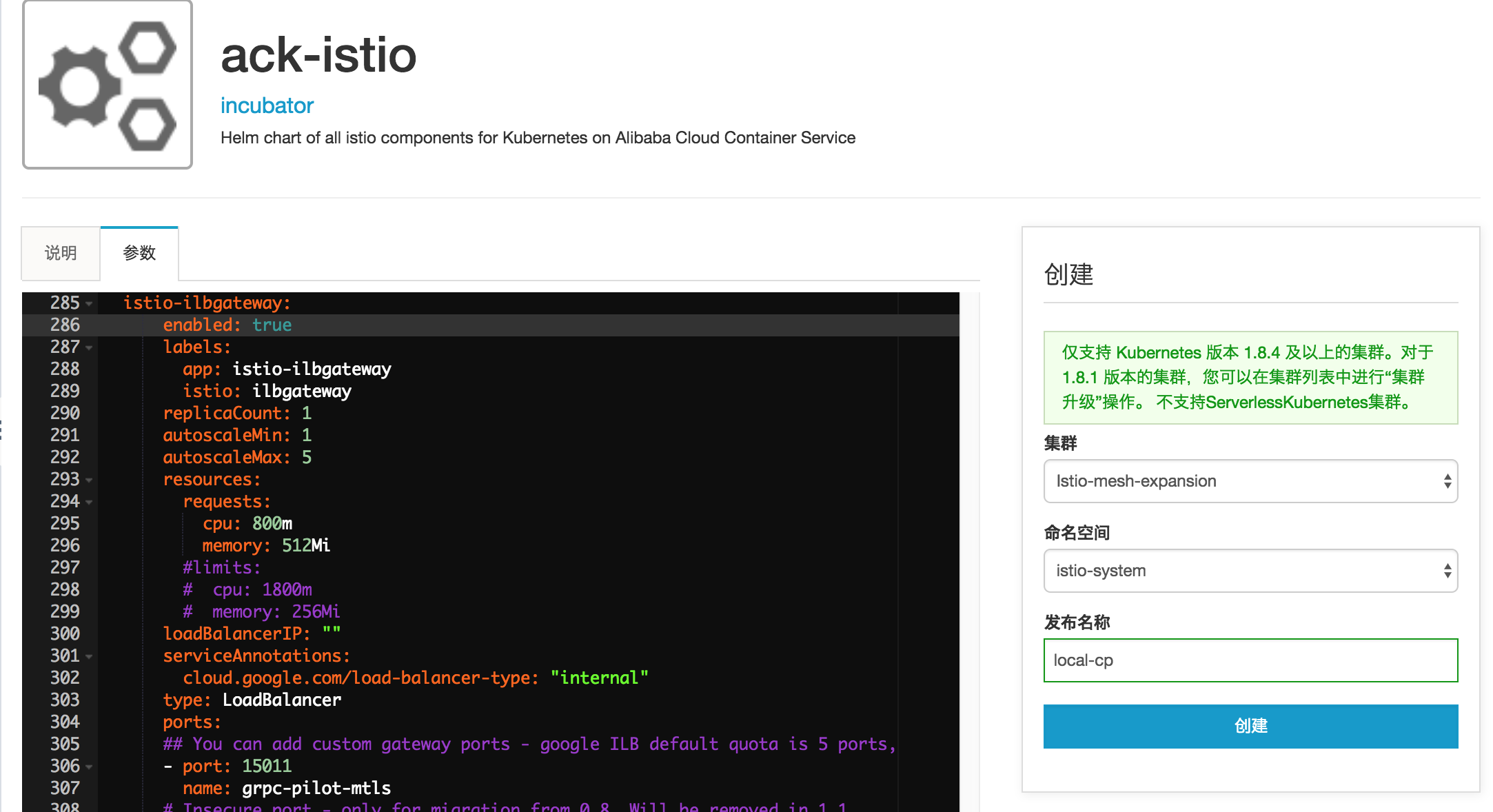The width and height of the screenshot is (1493, 812).
Task: Click the 'istio: ilbgateway' line
Action: (x=267, y=391)
